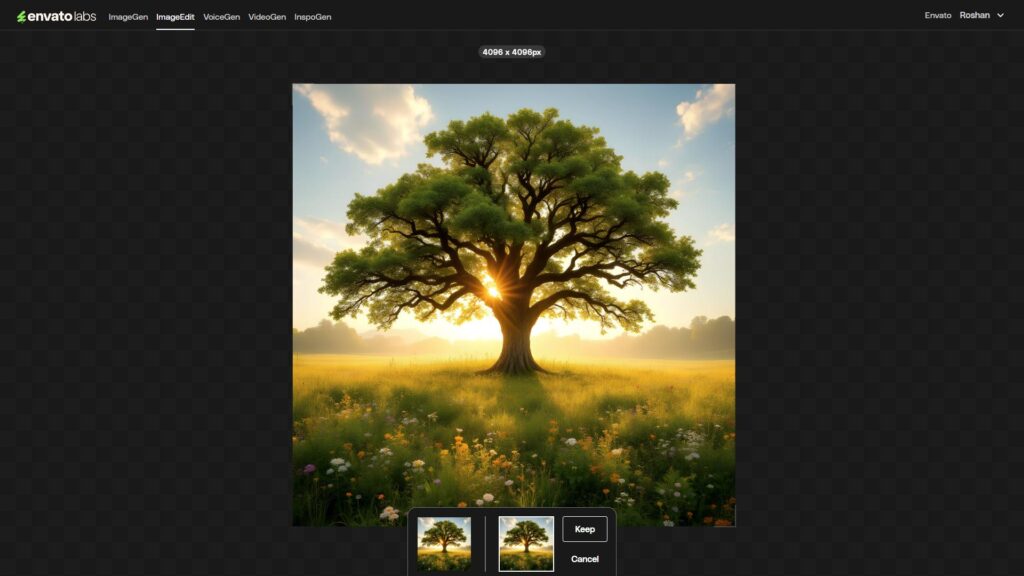Open the account dropdown chevron beside Roshan

tap(1003, 16)
